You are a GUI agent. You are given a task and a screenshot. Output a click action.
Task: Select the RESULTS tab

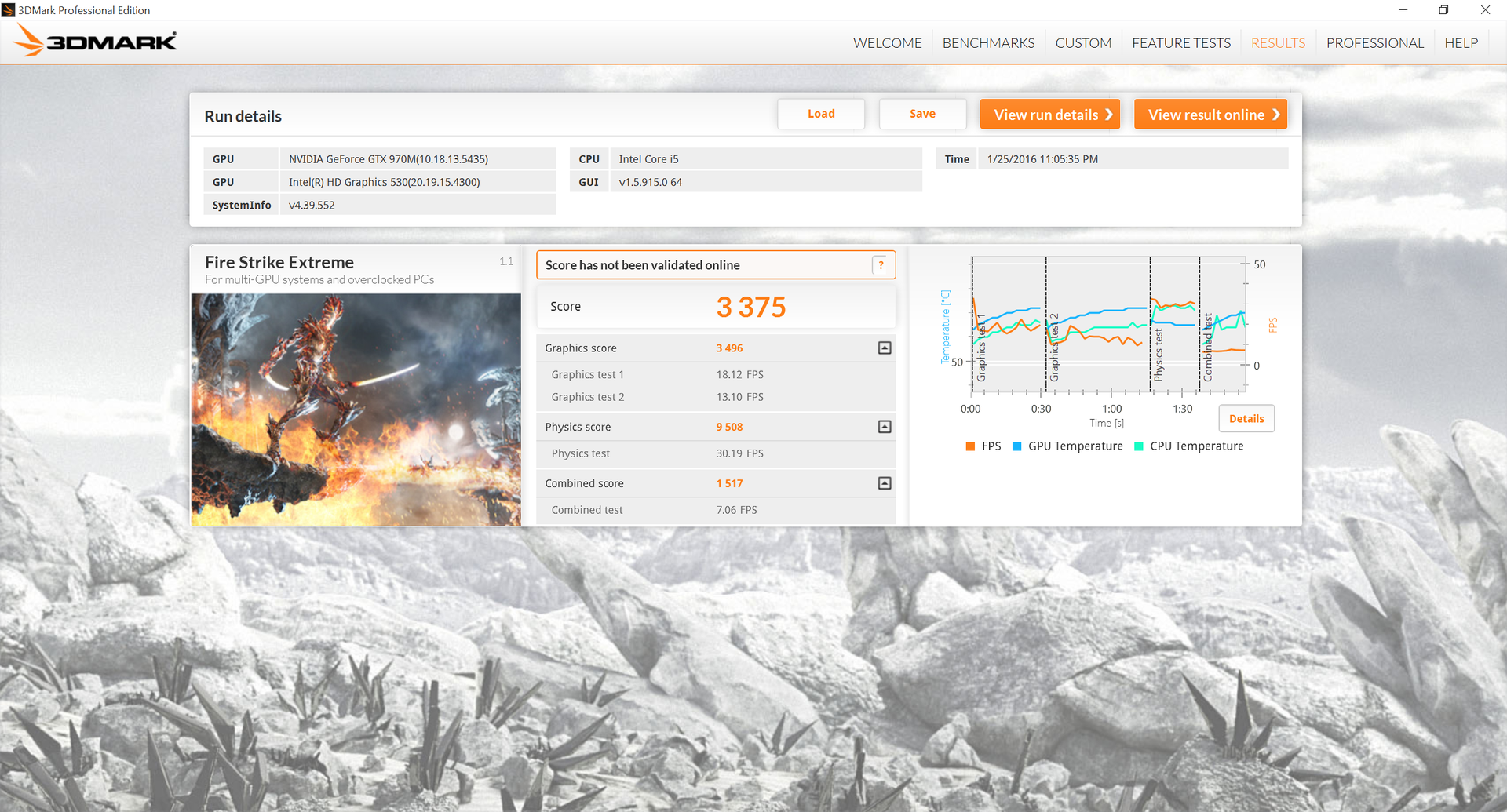1278,43
